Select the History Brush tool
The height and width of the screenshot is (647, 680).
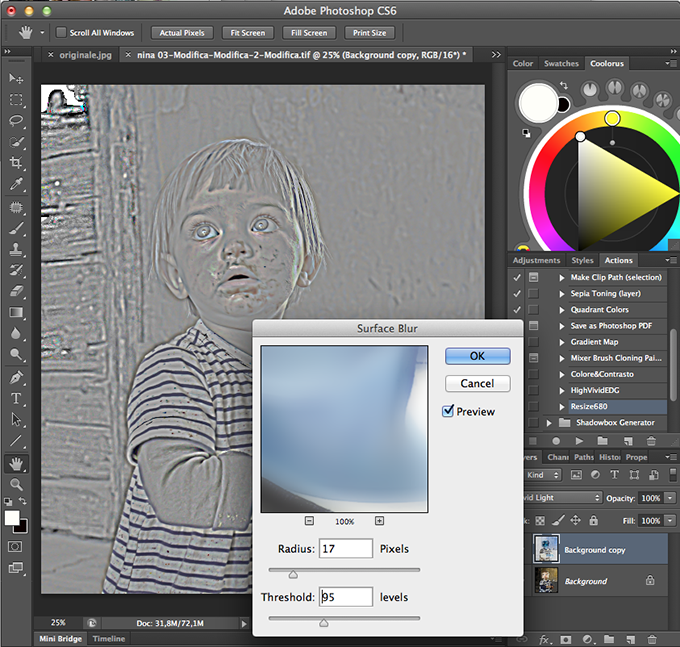pyautogui.click(x=16, y=270)
